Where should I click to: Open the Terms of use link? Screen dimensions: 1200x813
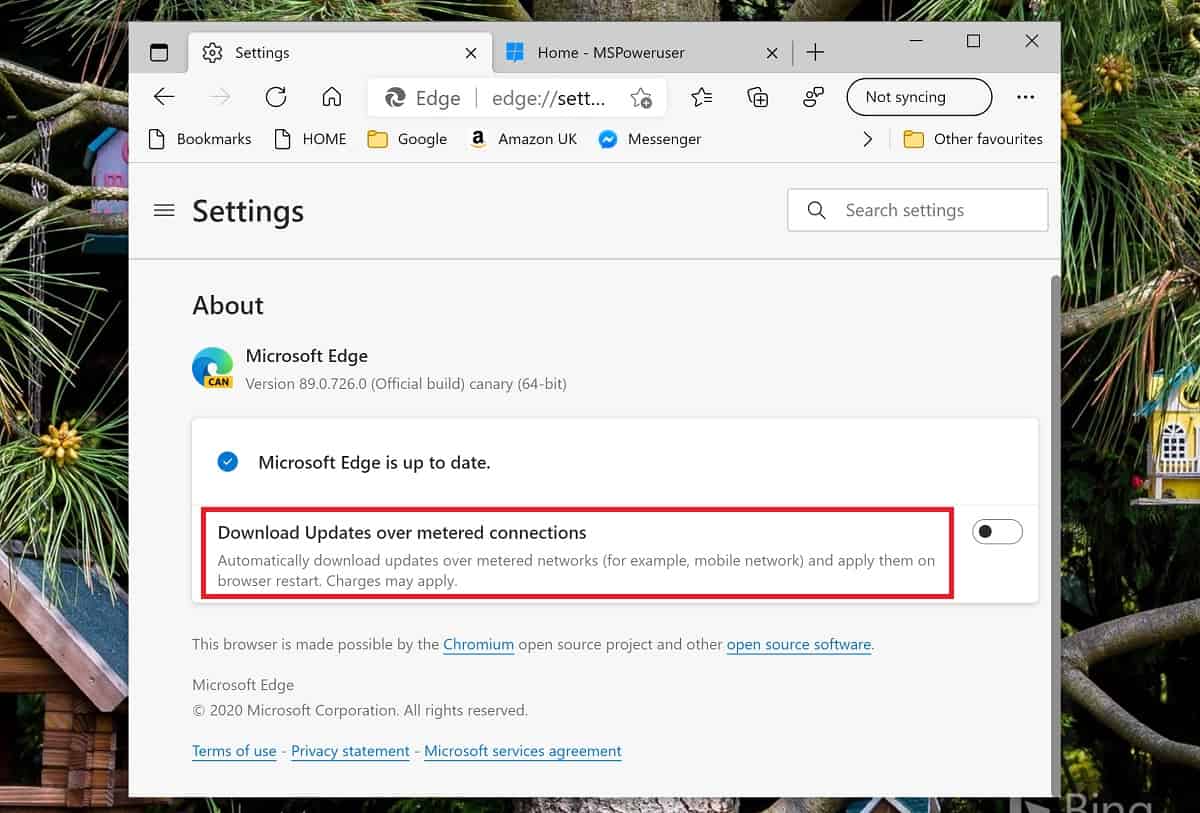coord(234,751)
